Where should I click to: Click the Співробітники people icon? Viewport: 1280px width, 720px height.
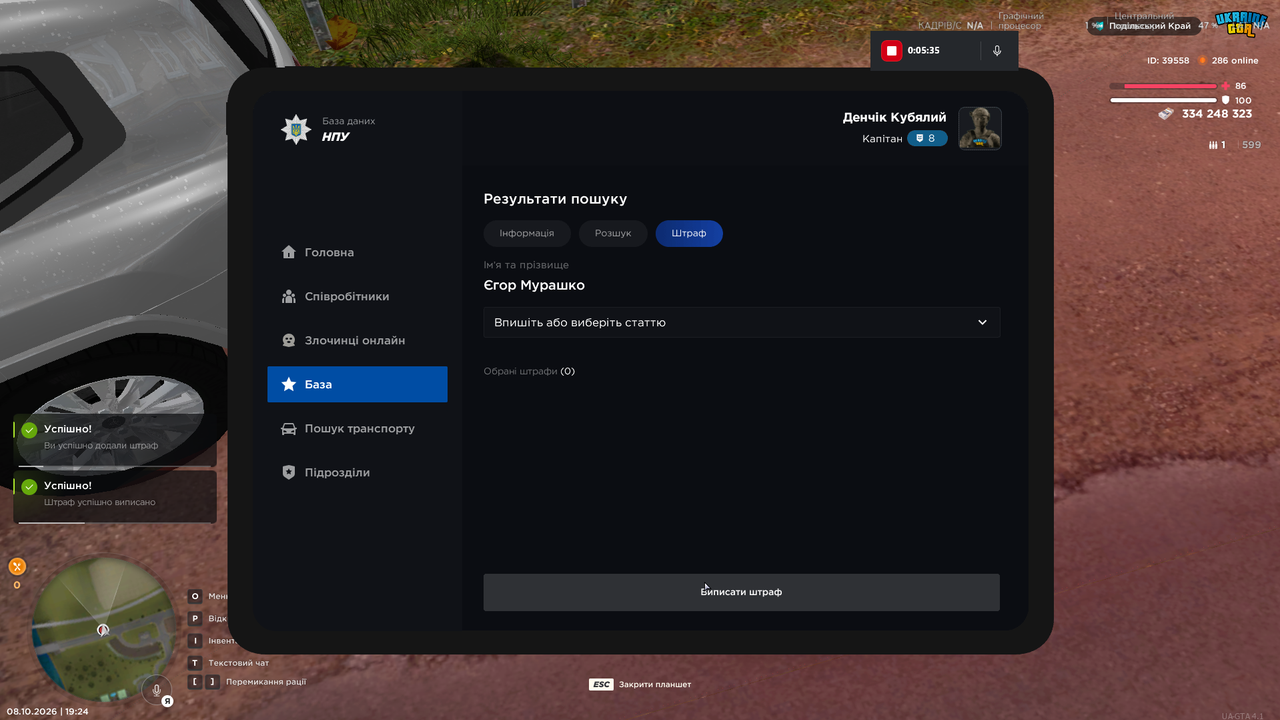tap(289, 296)
